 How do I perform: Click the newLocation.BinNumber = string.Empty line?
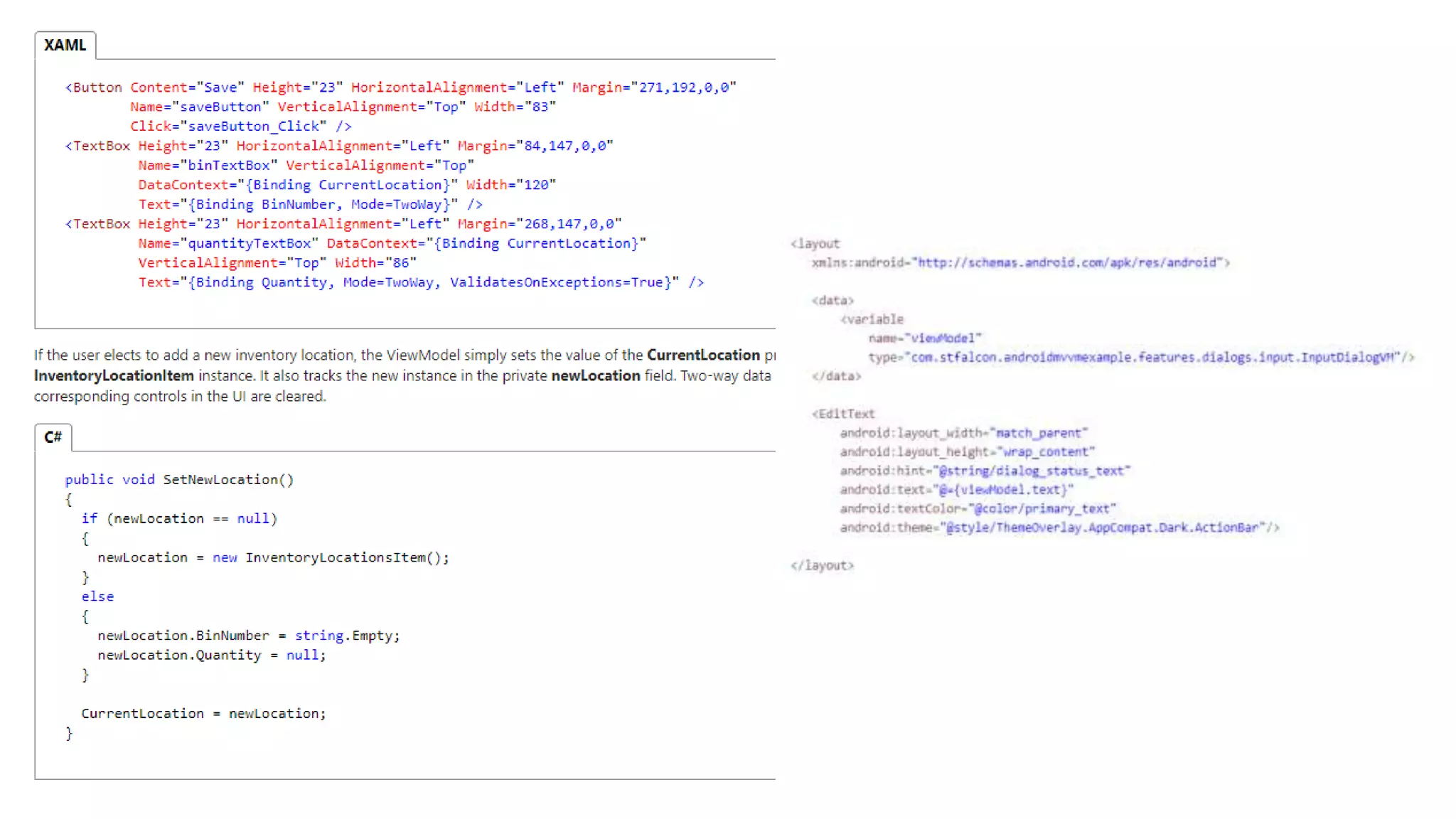[x=249, y=636]
